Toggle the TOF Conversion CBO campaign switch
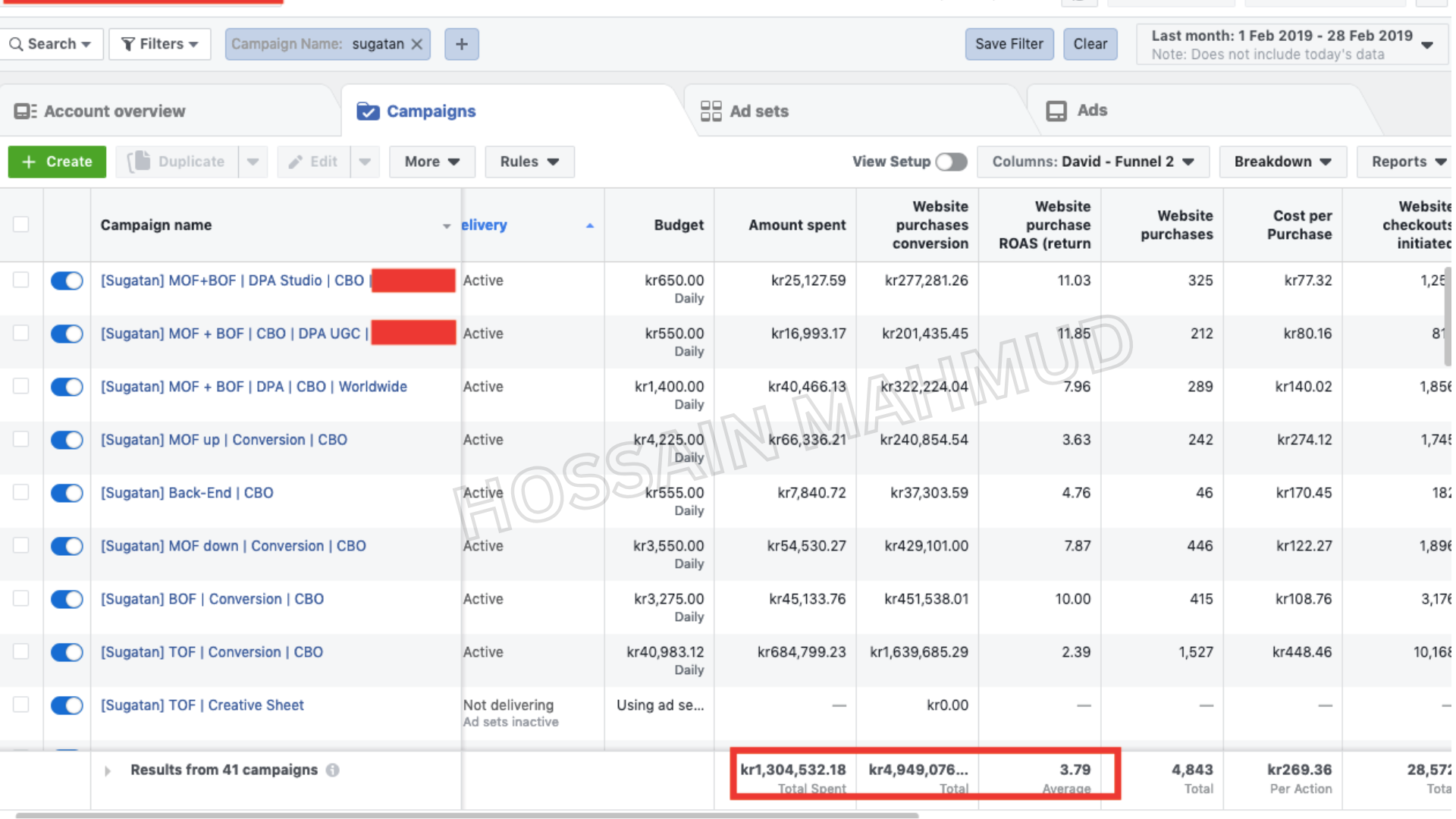This screenshot has height=819, width=1456. 67,652
